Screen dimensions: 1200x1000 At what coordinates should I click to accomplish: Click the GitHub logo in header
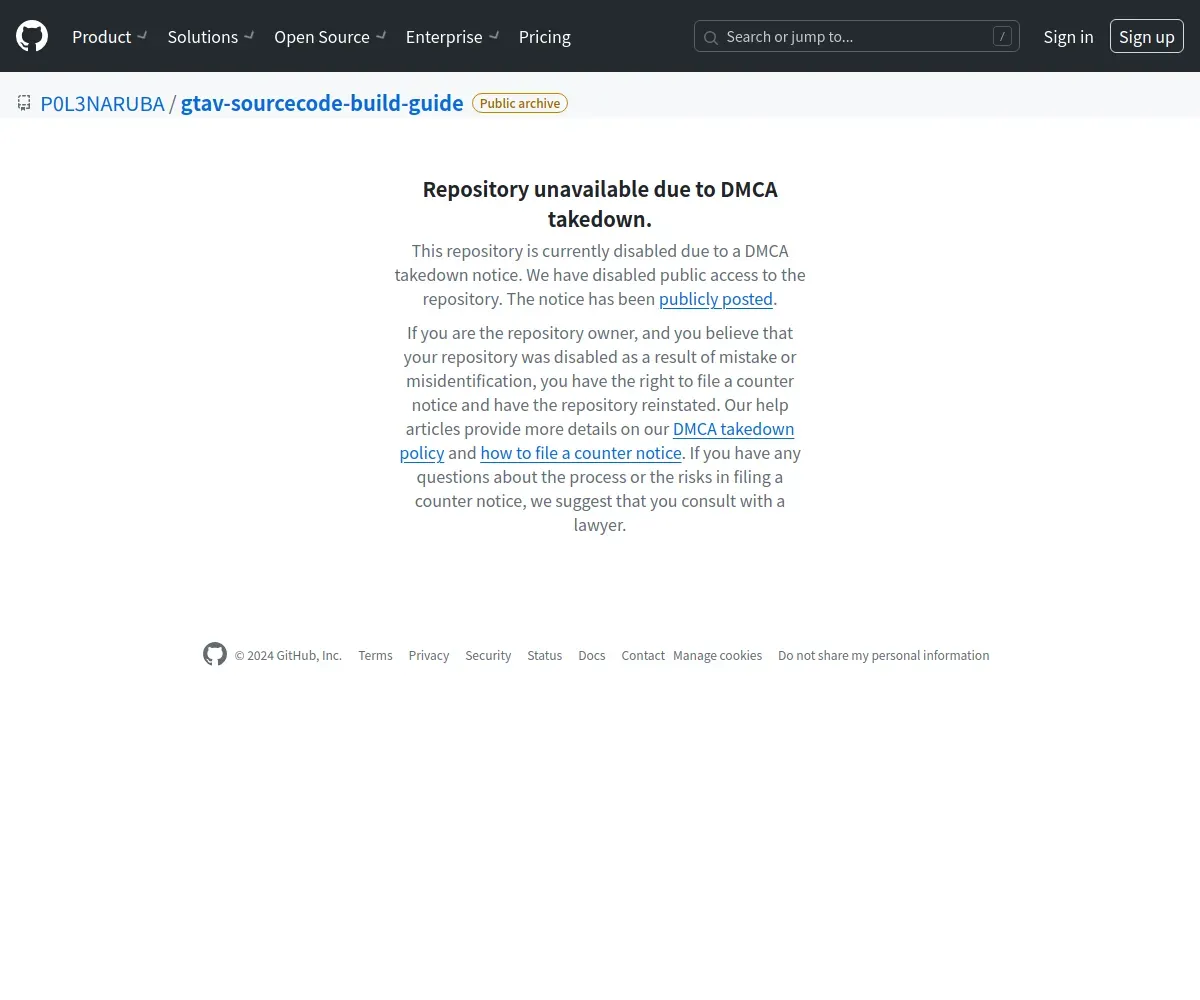[x=32, y=37]
